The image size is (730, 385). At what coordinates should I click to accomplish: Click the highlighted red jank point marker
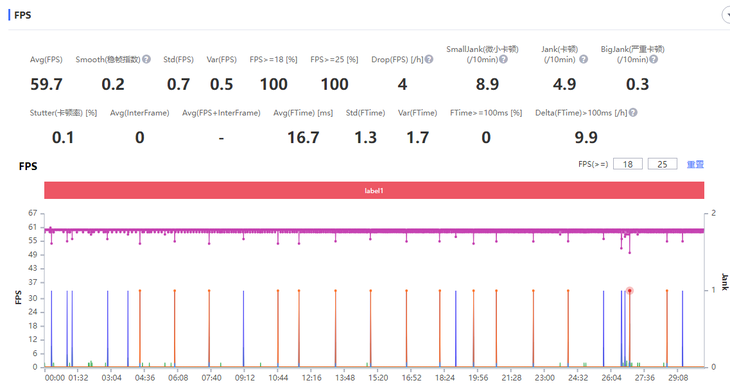(x=629, y=290)
